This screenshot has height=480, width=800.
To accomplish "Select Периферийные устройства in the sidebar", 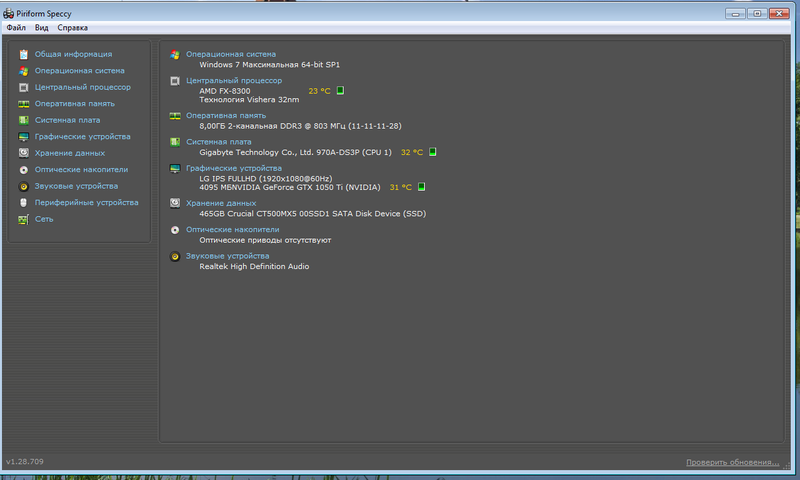I will (87, 203).
